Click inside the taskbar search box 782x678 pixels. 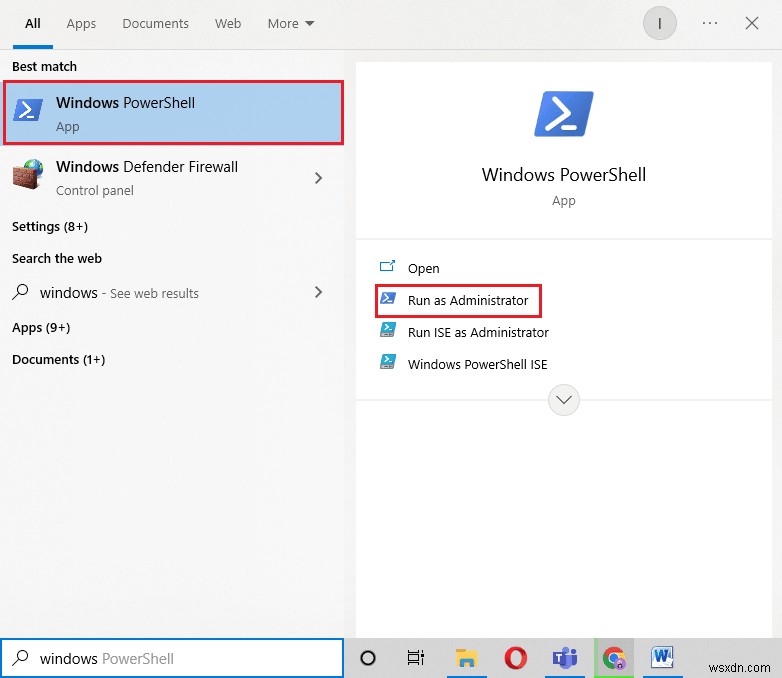click(172, 658)
